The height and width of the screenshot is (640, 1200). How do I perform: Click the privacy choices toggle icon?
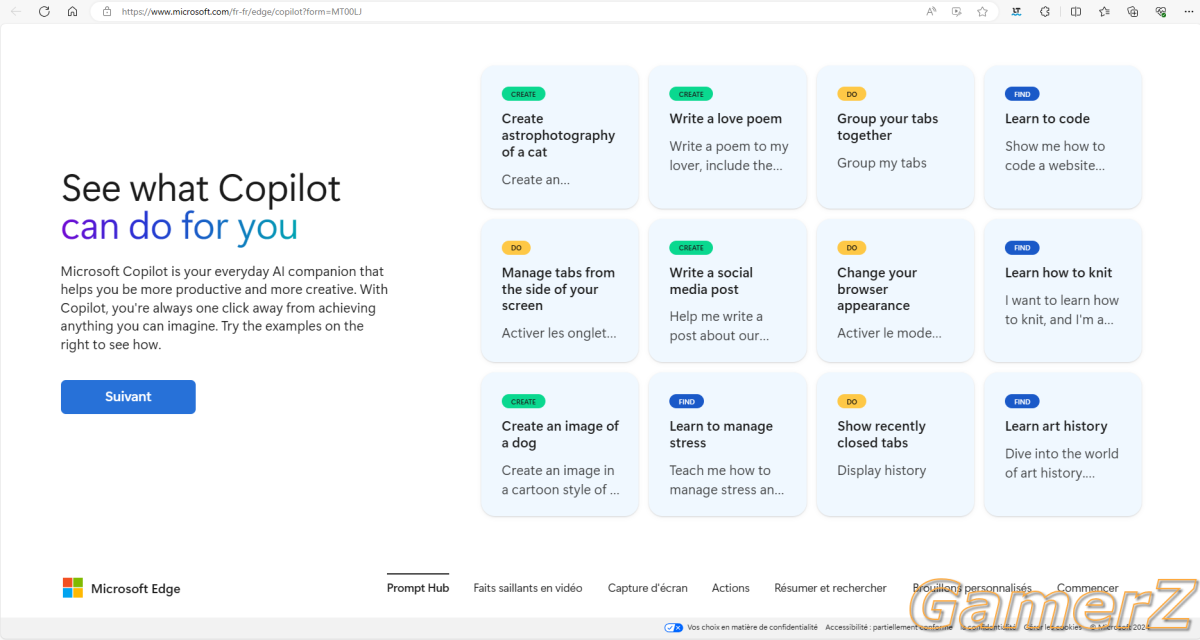click(x=673, y=627)
